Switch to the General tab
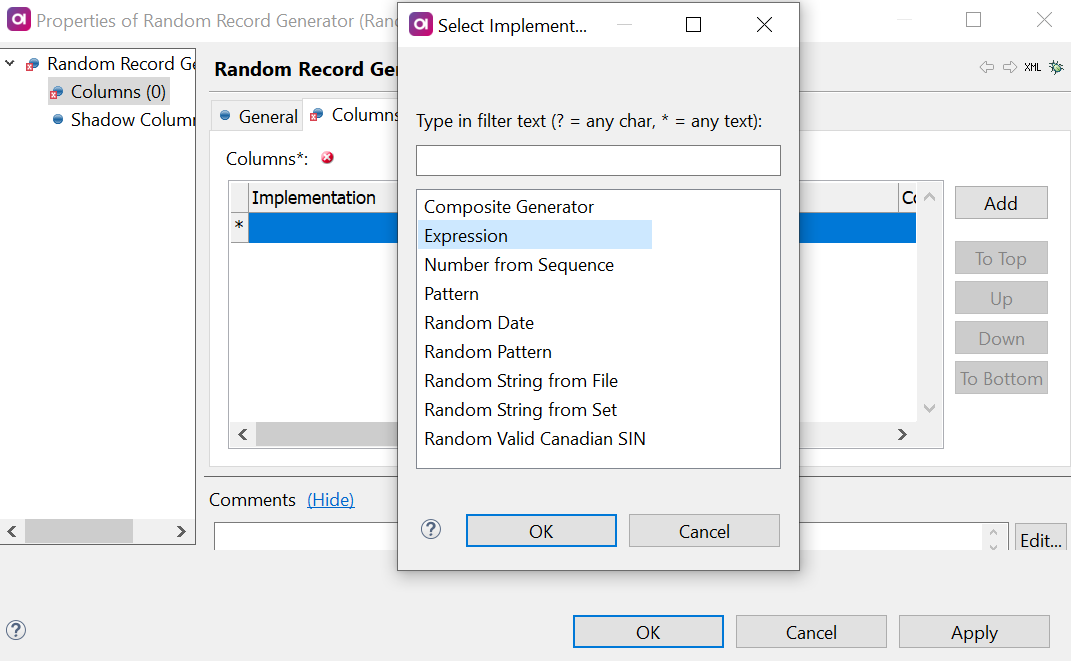 coord(266,115)
